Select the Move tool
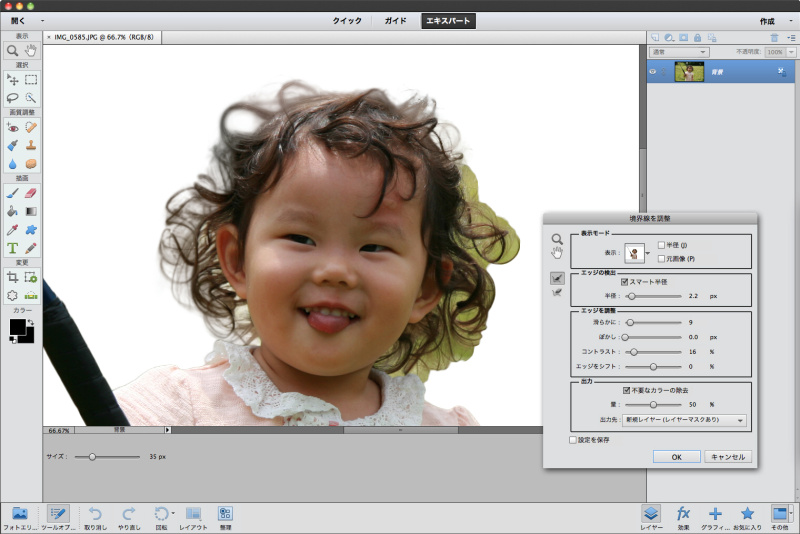 12,80
